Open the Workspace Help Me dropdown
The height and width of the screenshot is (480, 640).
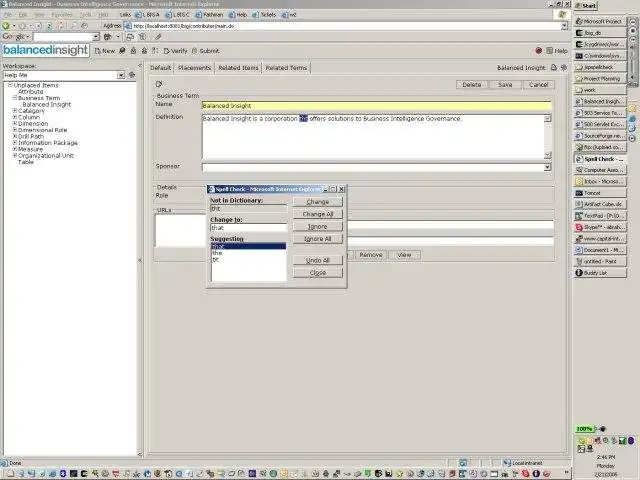(121, 75)
